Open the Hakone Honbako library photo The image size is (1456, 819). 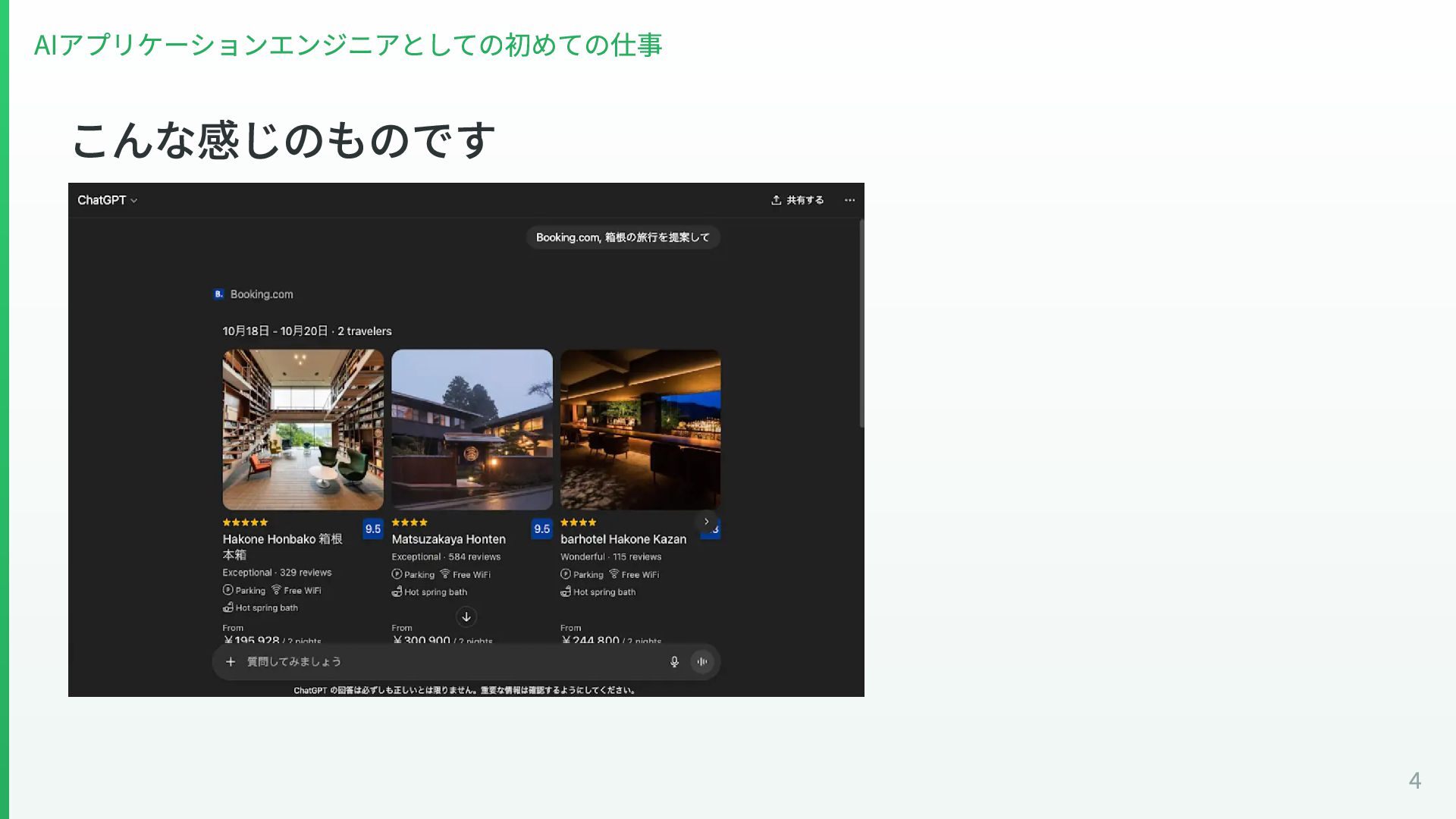point(303,429)
